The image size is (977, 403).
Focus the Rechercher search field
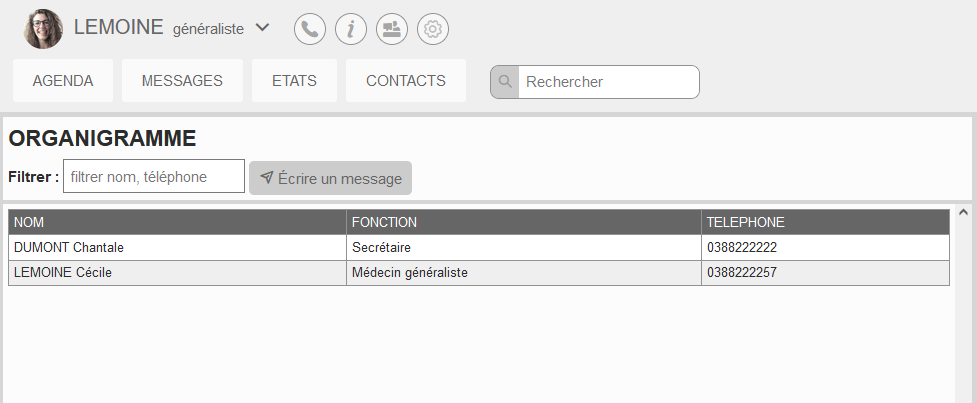click(x=609, y=82)
